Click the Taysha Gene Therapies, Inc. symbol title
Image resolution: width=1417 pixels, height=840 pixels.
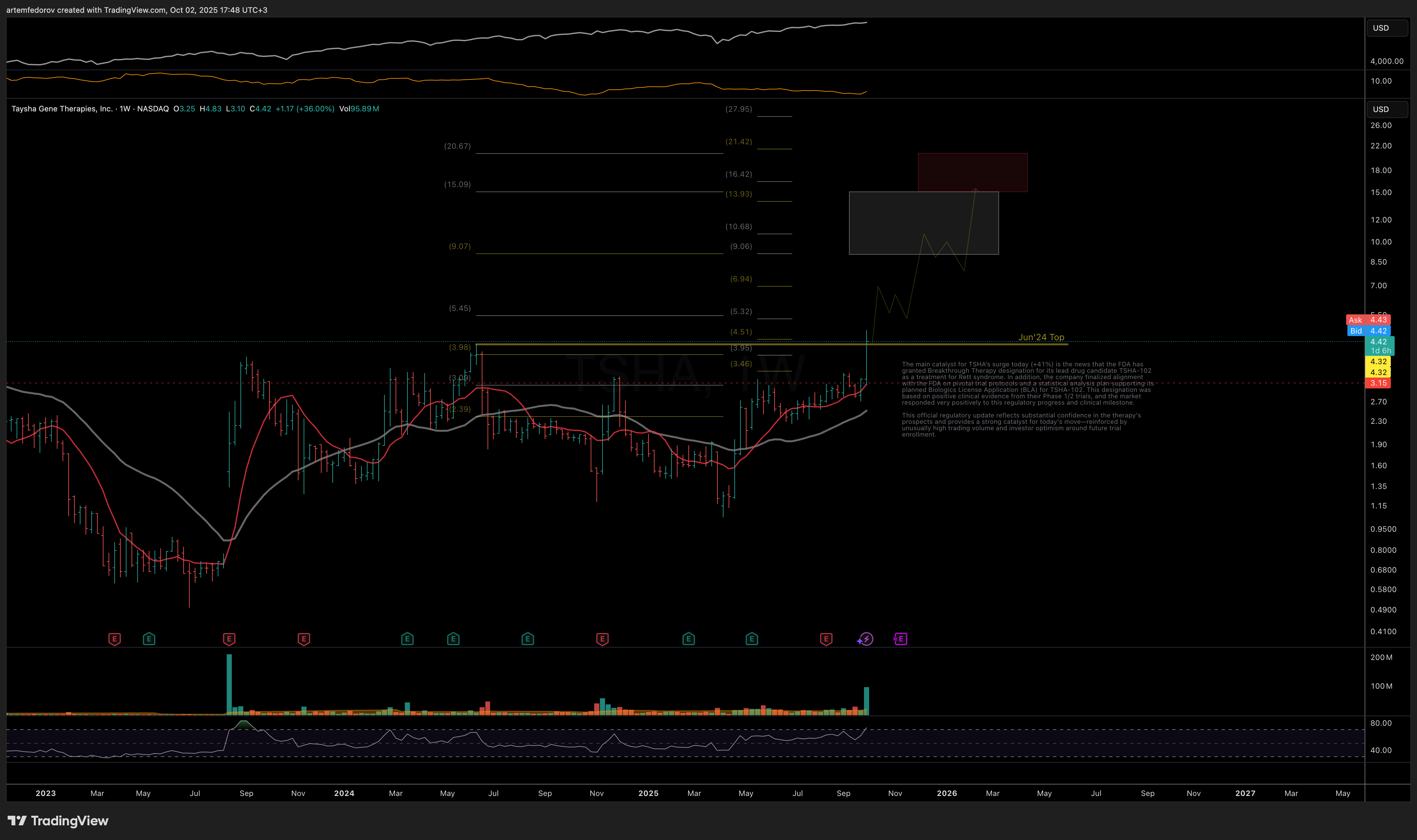coord(62,109)
